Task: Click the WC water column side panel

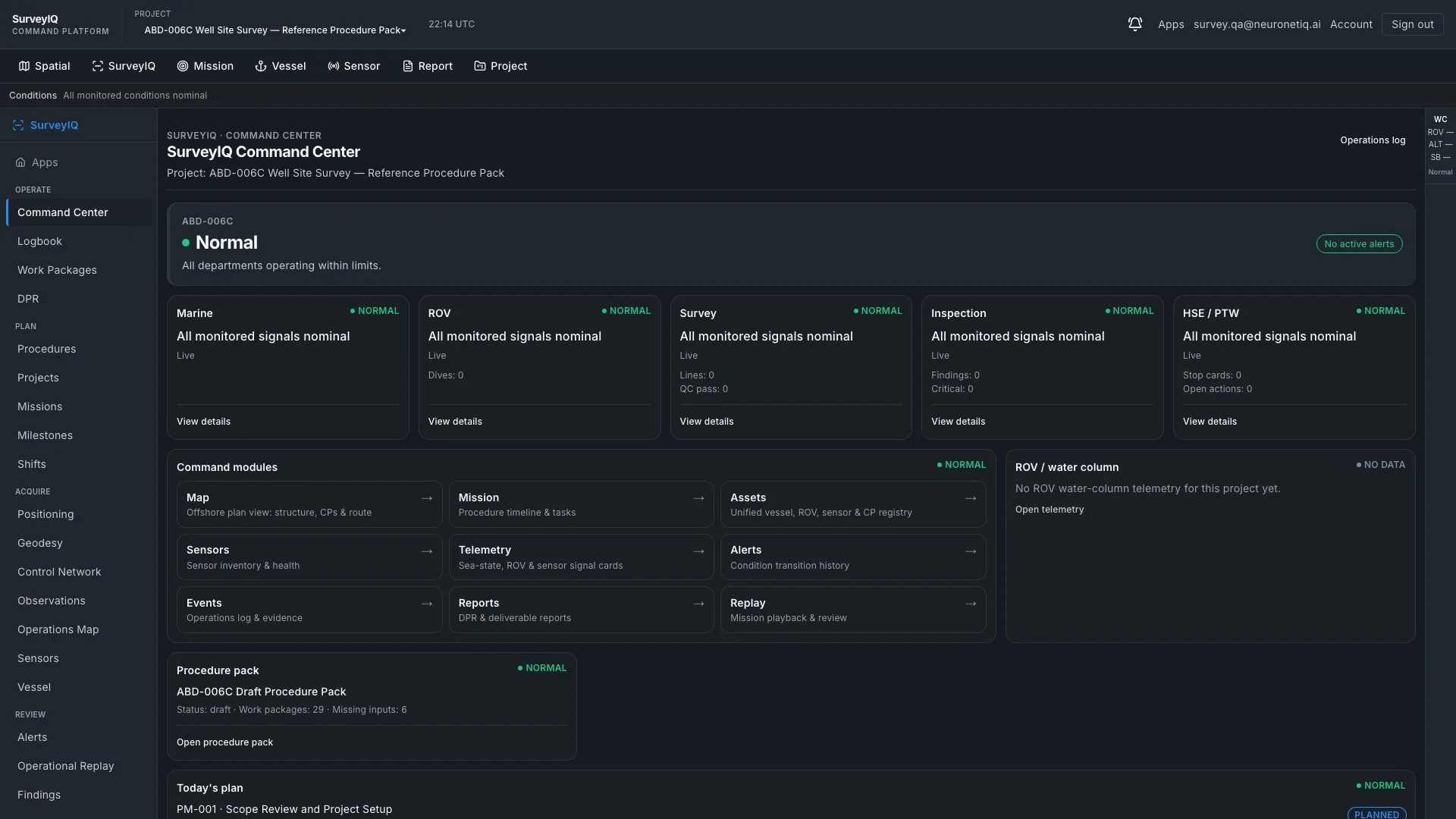Action: [x=1440, y=145]
